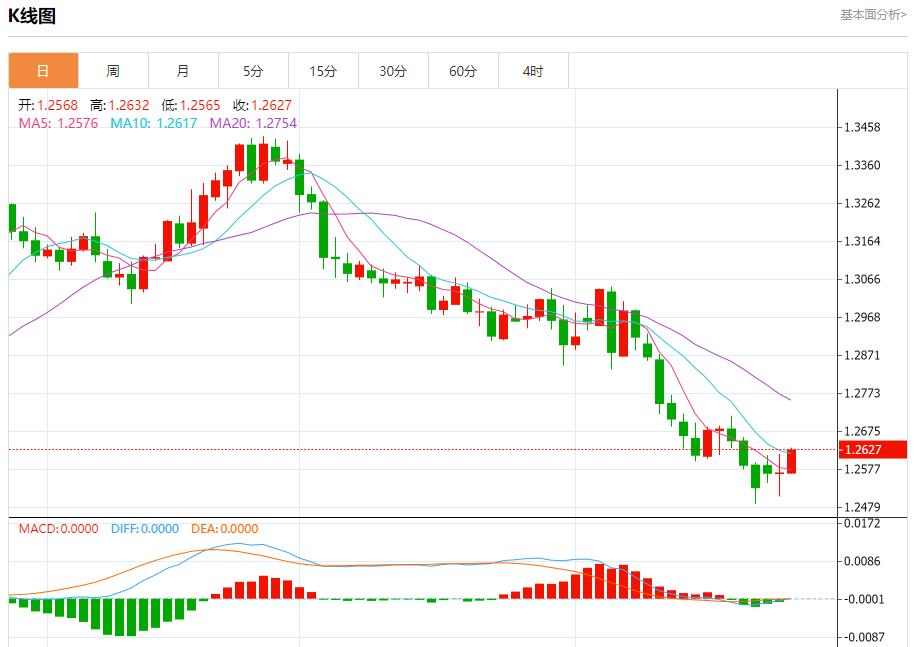Select the 4时 four-hour tab
Image resolution: width=914 pixels, height=647 pixels.
pos(533,71)
